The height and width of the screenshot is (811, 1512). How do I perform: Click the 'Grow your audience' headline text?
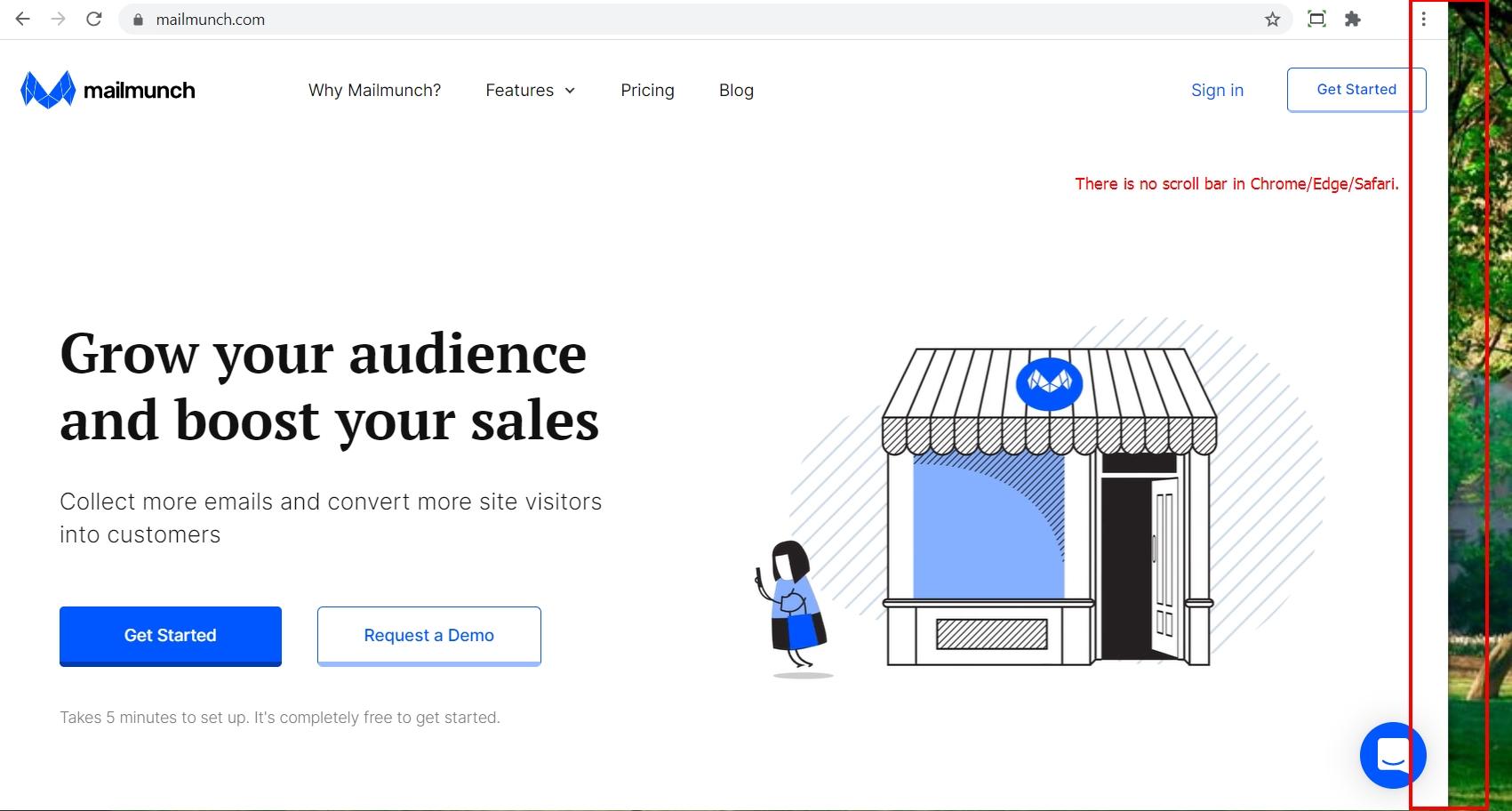pos(329,387)
